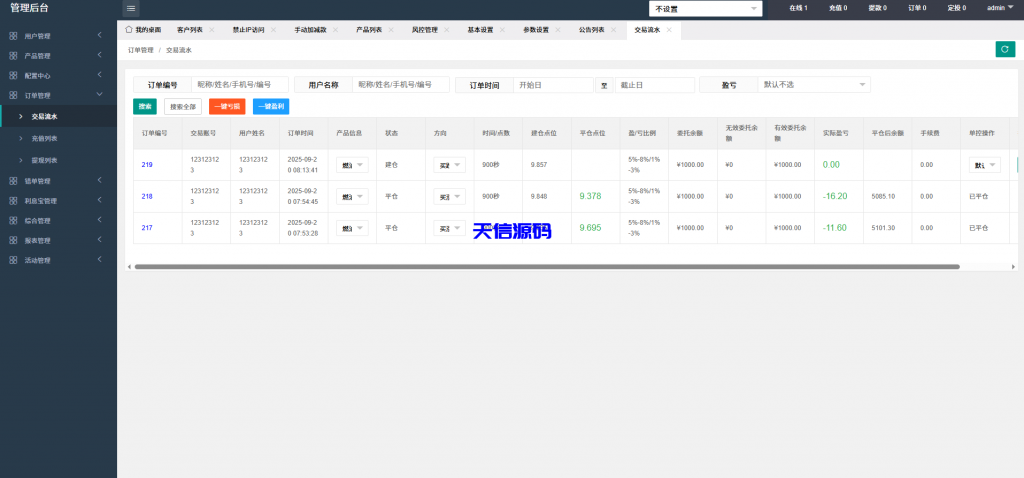Screen dimensions: 1024x478
Task: Switch to the 产品列表 tab
Action: click(368, 30)
